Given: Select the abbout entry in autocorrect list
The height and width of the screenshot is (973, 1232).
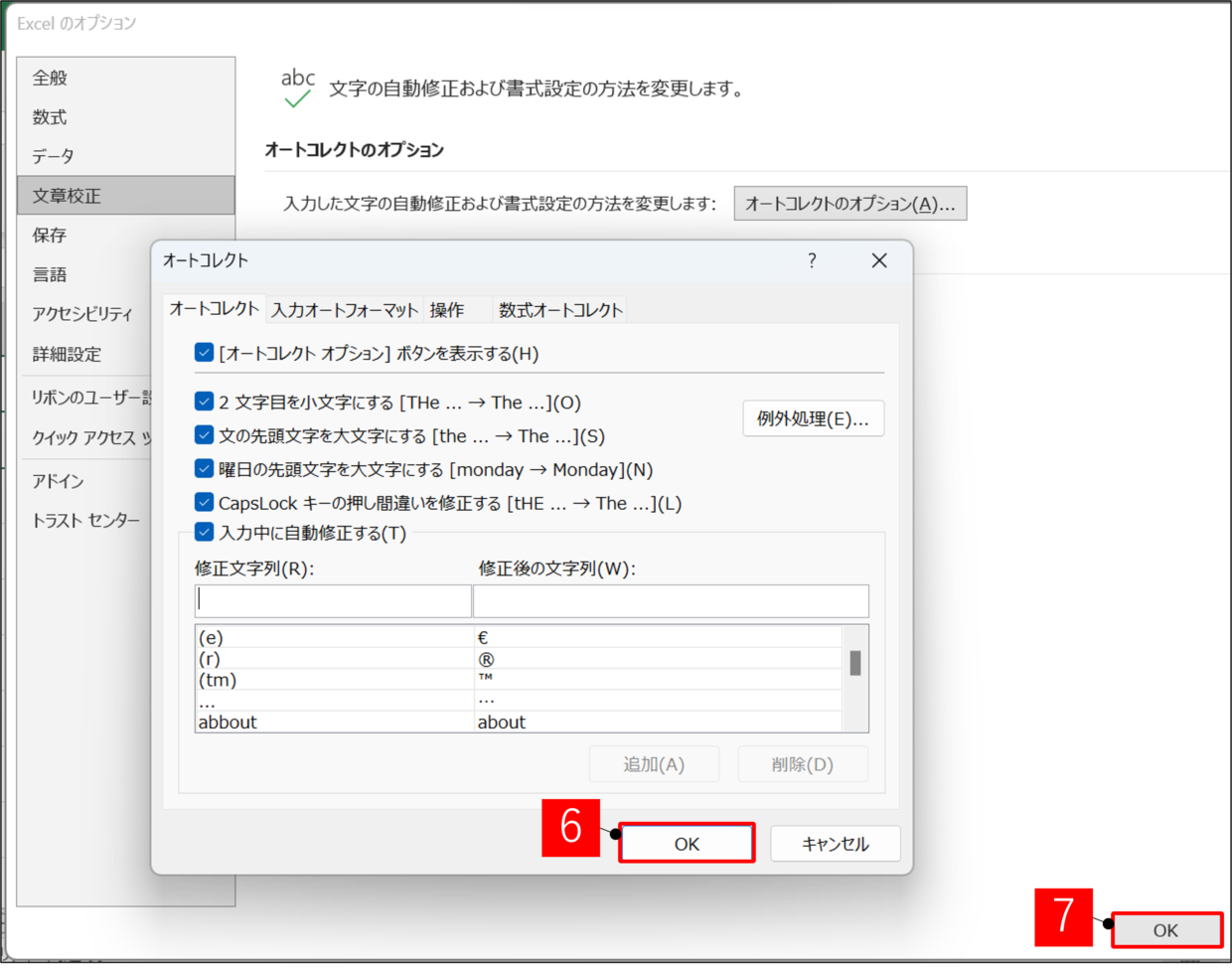Looking at the screenshot, I should (x=335, y=722).
